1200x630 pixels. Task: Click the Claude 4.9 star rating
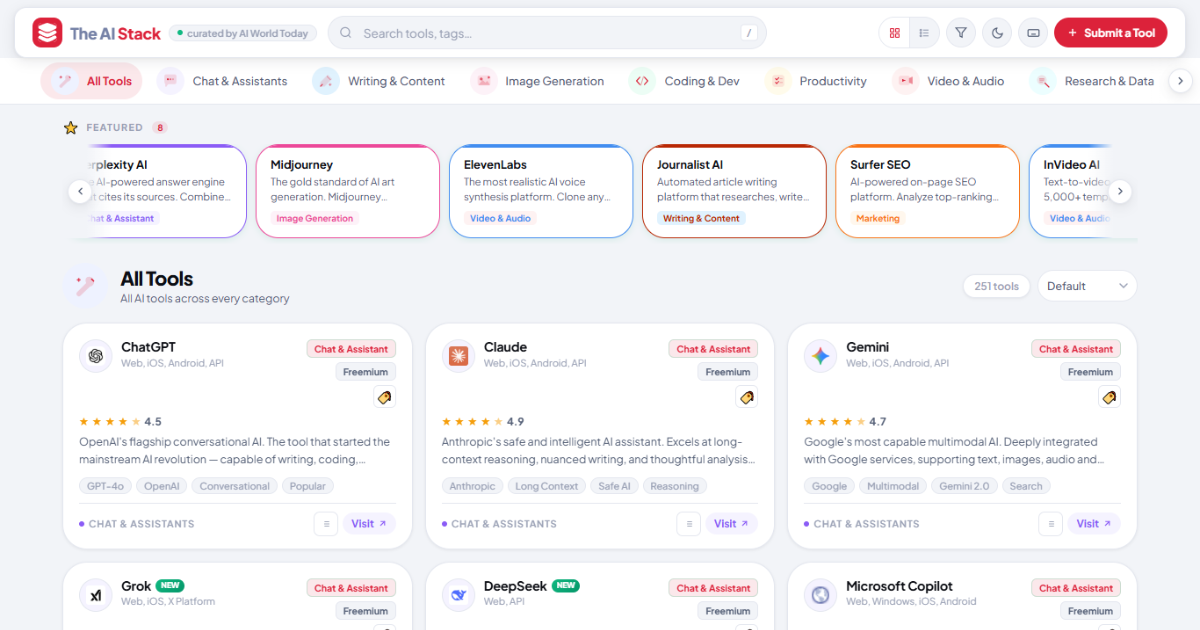pyautogui.click(x=483, y=422)
